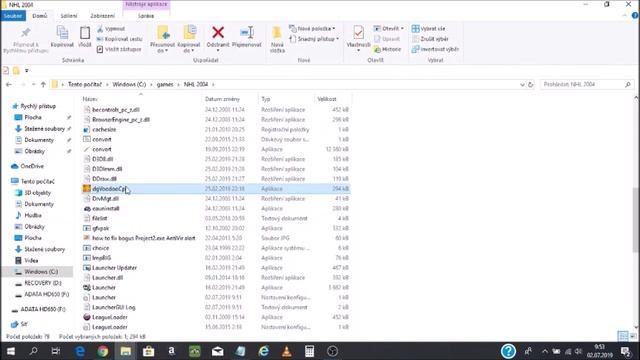Switch to the Správa tab
Screen dimensions: 640x360
coord(146,16)
